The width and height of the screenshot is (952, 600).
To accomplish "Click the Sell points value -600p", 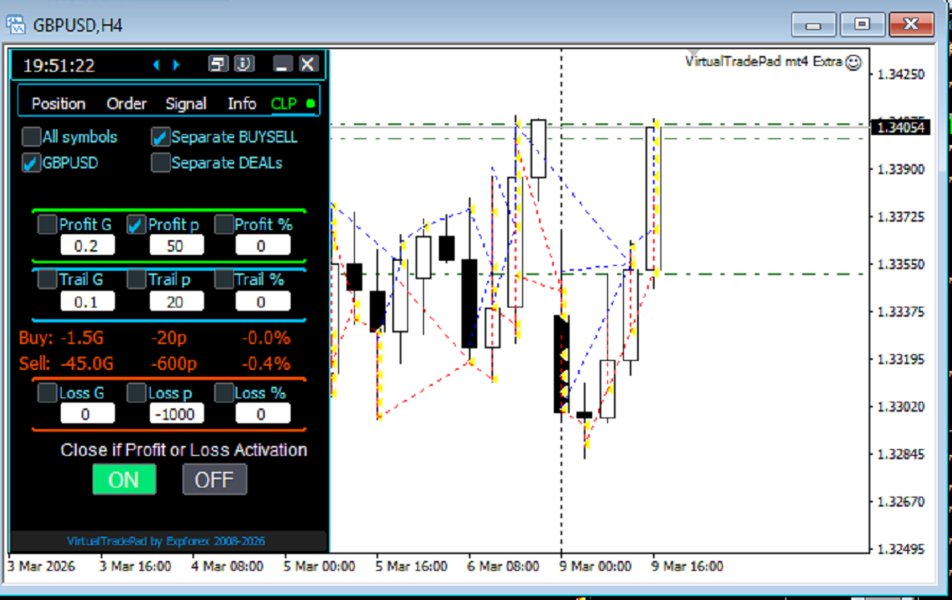I will 174,364.
